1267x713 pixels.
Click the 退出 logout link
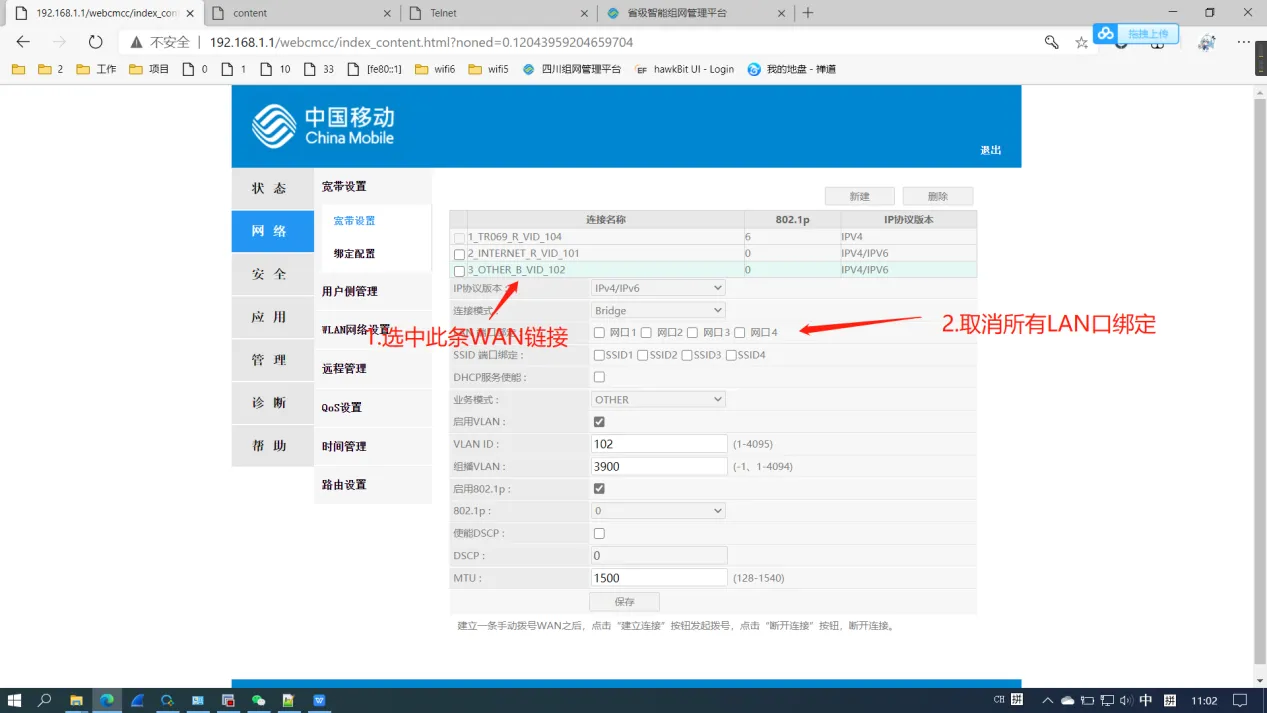(x=991, y=150)
